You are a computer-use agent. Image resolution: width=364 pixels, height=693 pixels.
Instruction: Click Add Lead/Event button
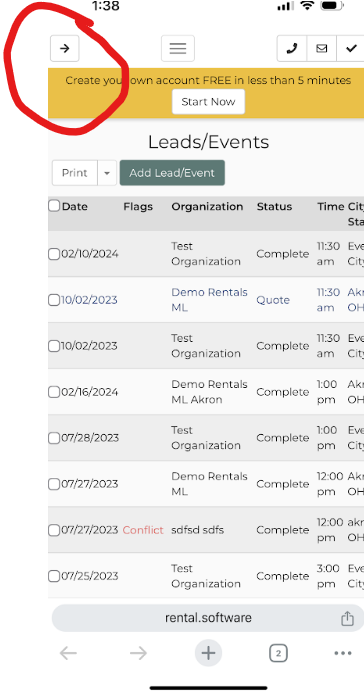(172, 173)
